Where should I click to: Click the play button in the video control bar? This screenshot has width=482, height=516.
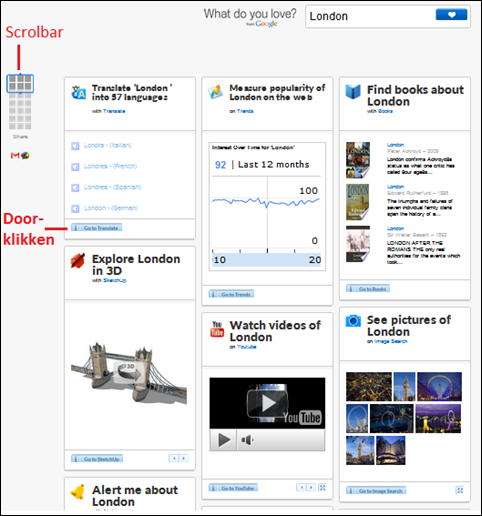(x=223, y=440)
